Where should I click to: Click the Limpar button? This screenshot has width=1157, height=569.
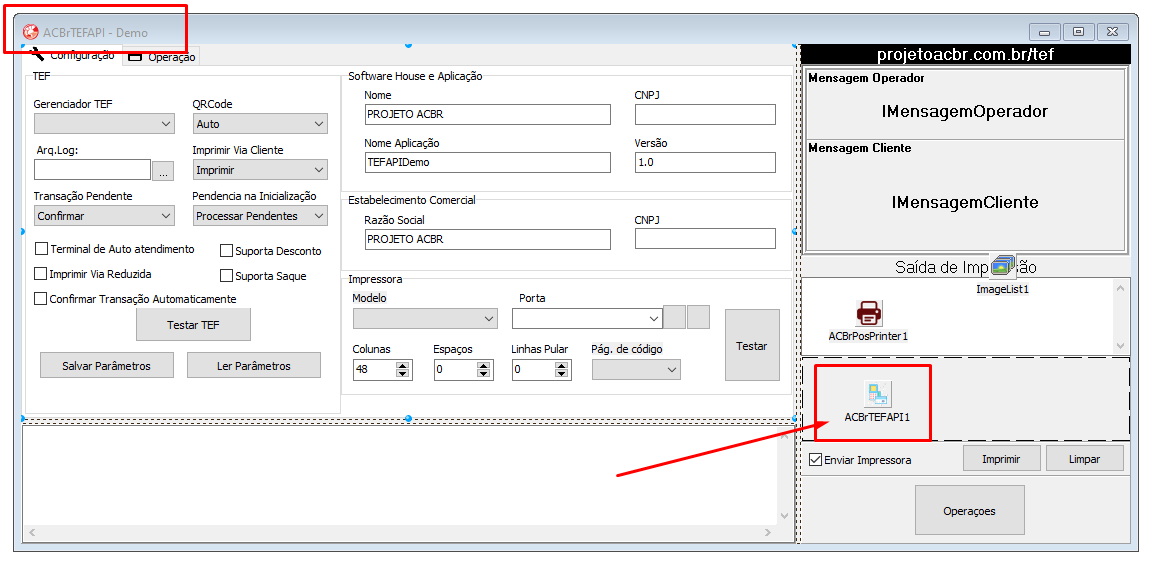1085,458
